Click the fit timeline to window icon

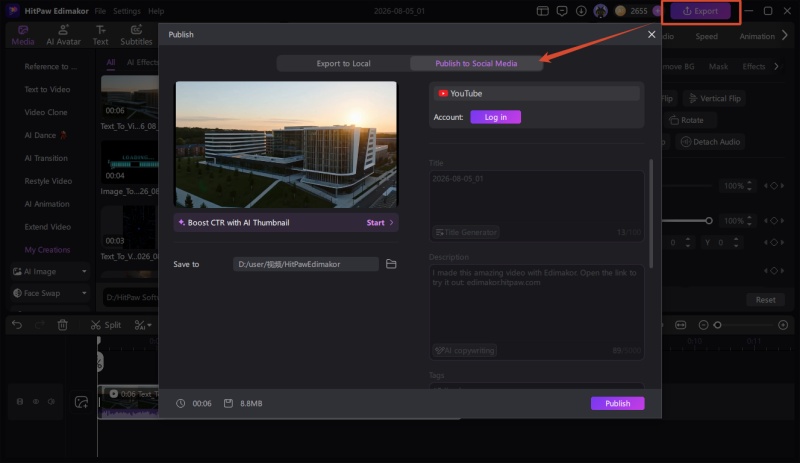(x=681, y=325)
